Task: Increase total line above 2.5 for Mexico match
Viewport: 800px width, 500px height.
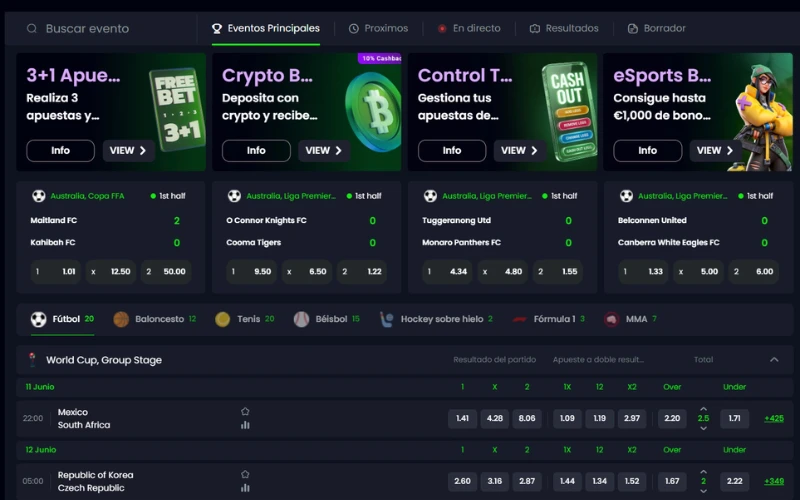Action: pyautogui.click(x=704, y=409)
